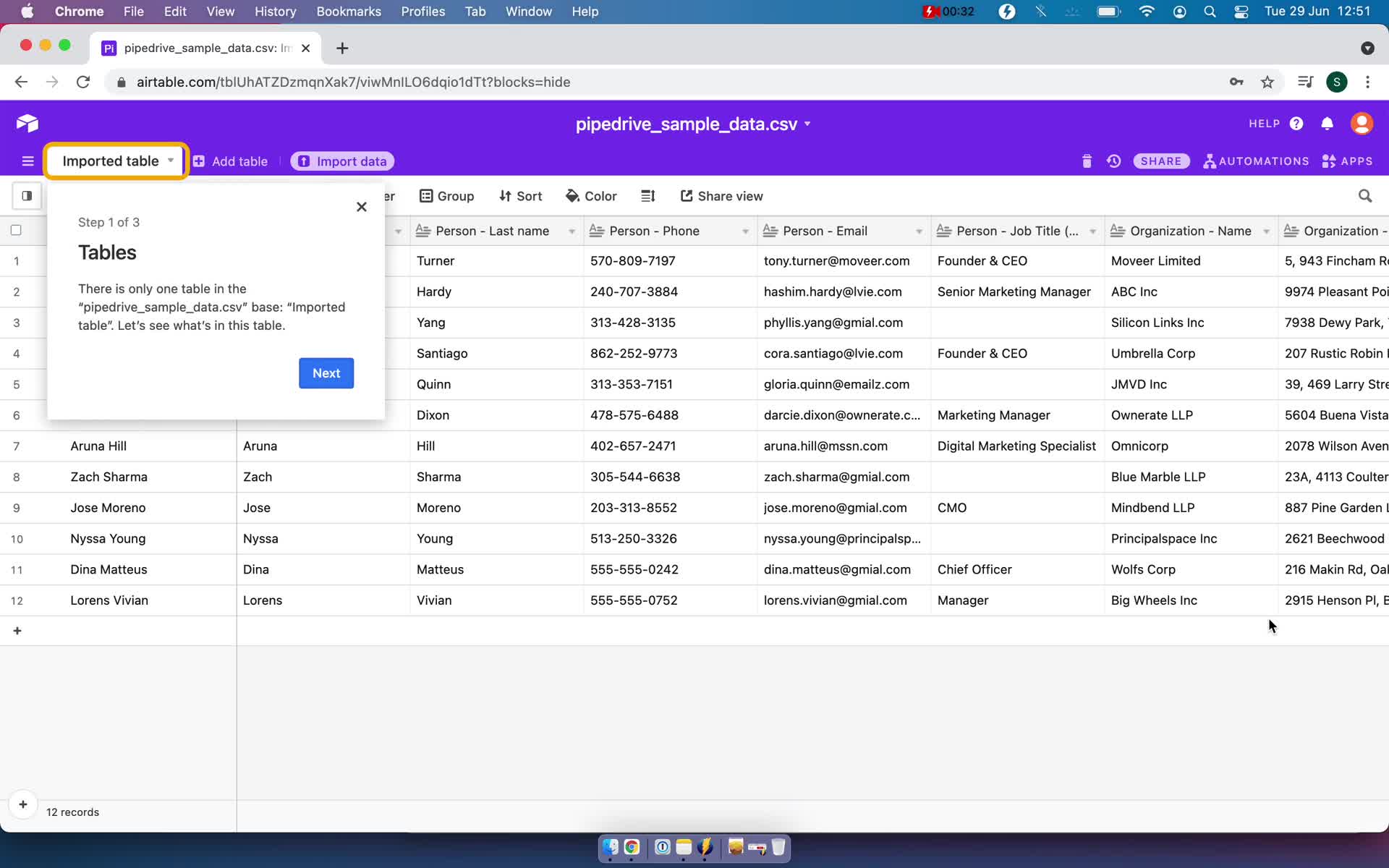
Task: Open Chrome tab search dropdown
Action: [x=1367, y=48]
